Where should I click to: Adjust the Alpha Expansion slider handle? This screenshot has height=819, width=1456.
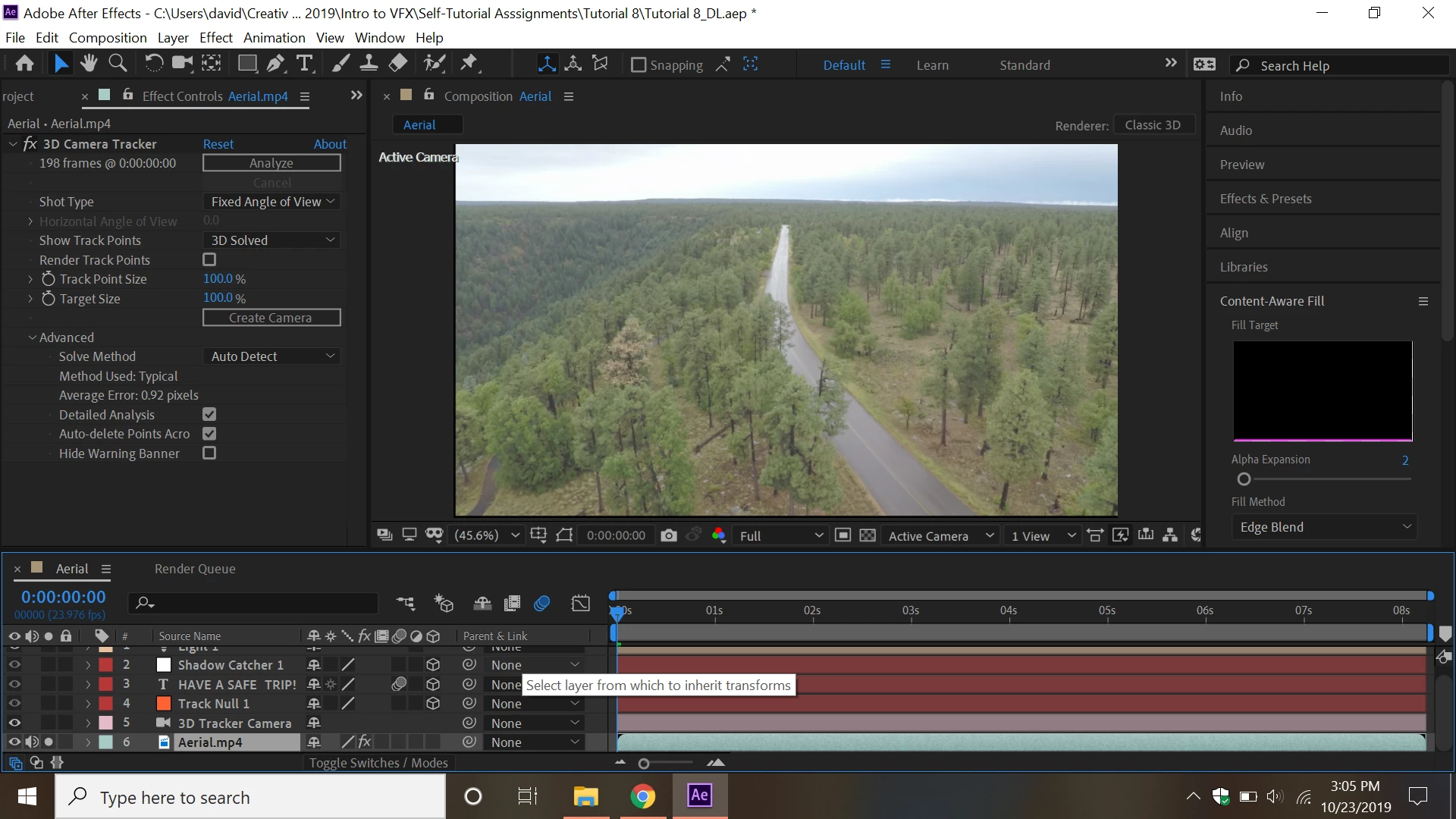(1244, 479)
